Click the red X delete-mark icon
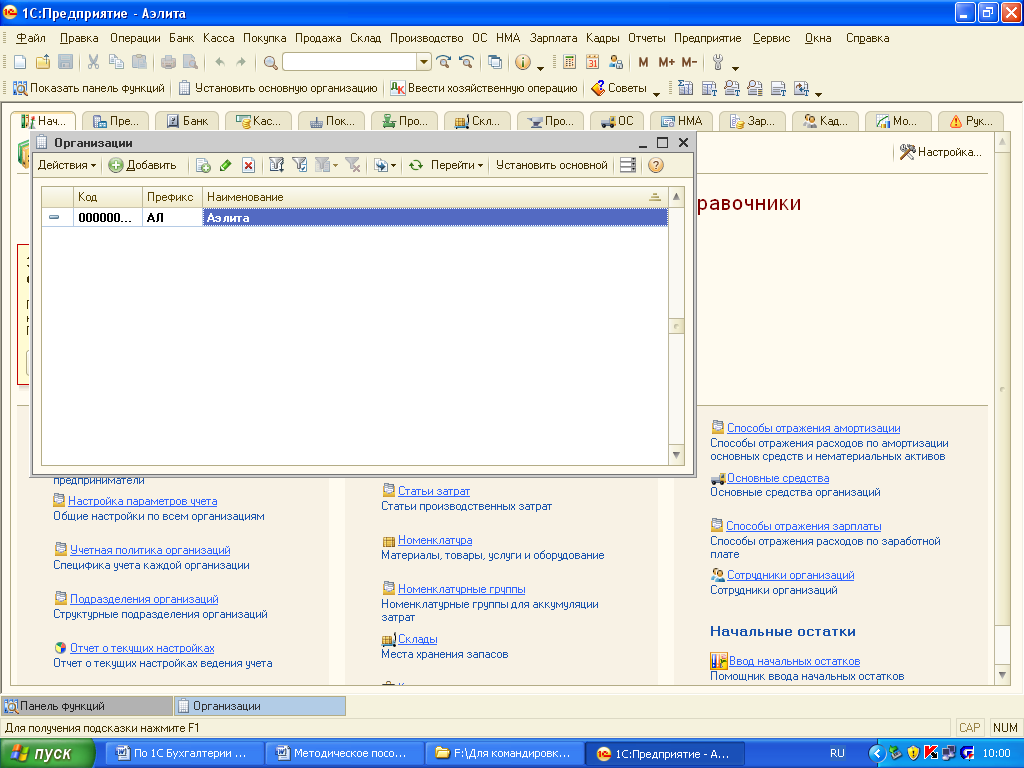The image size is (1024, 768). [x=248, y=165]
